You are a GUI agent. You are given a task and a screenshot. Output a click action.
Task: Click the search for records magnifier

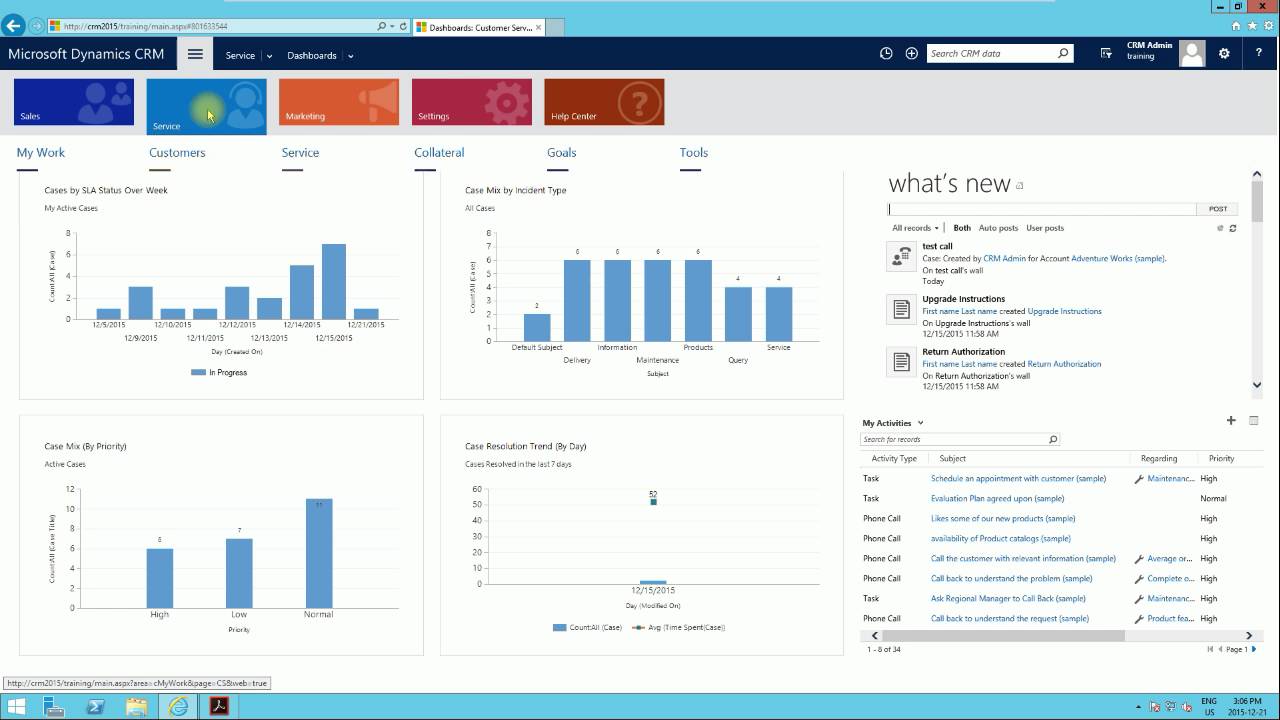click(1053, 439)
